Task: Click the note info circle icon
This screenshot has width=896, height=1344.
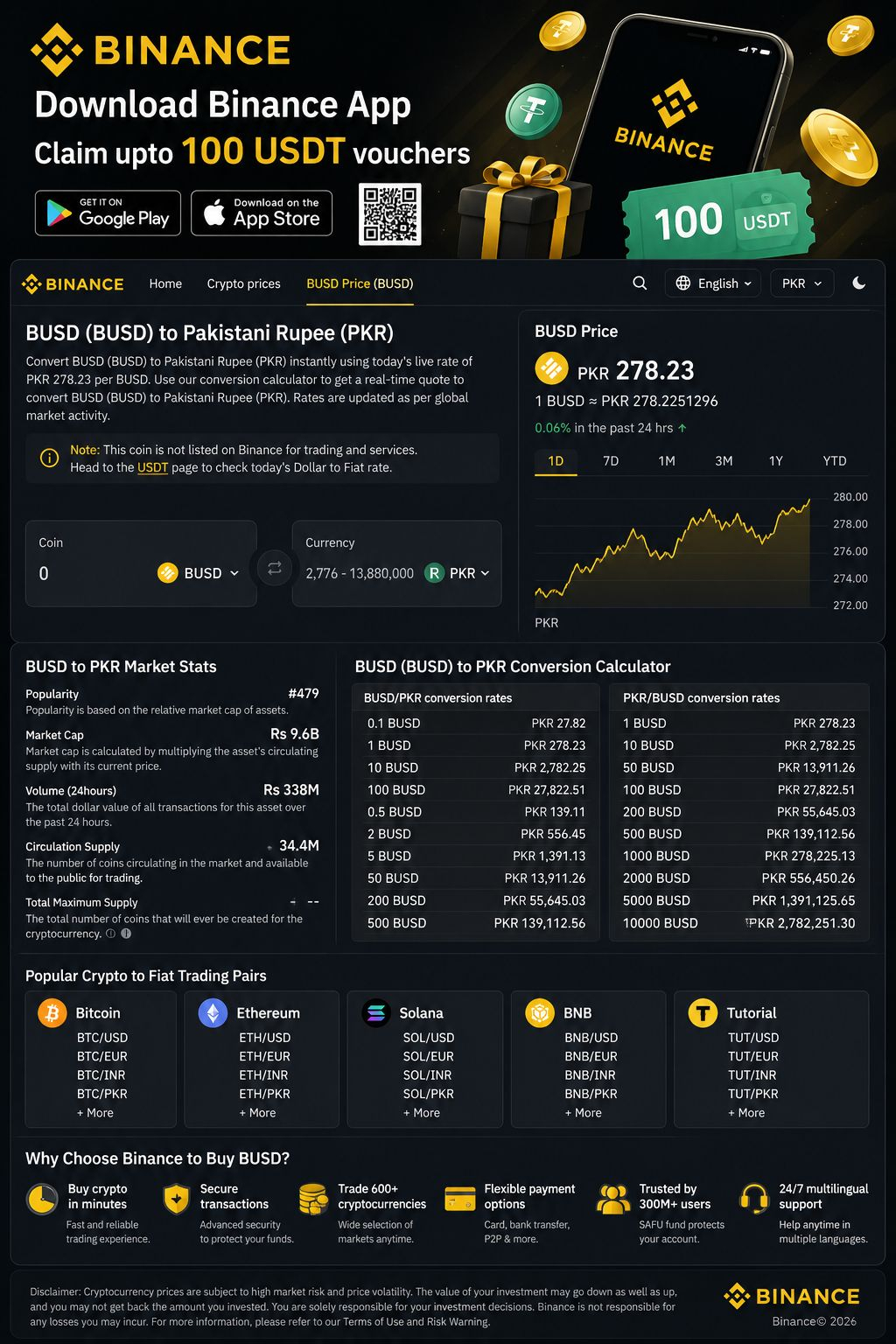Action: (x=50, y=458)
